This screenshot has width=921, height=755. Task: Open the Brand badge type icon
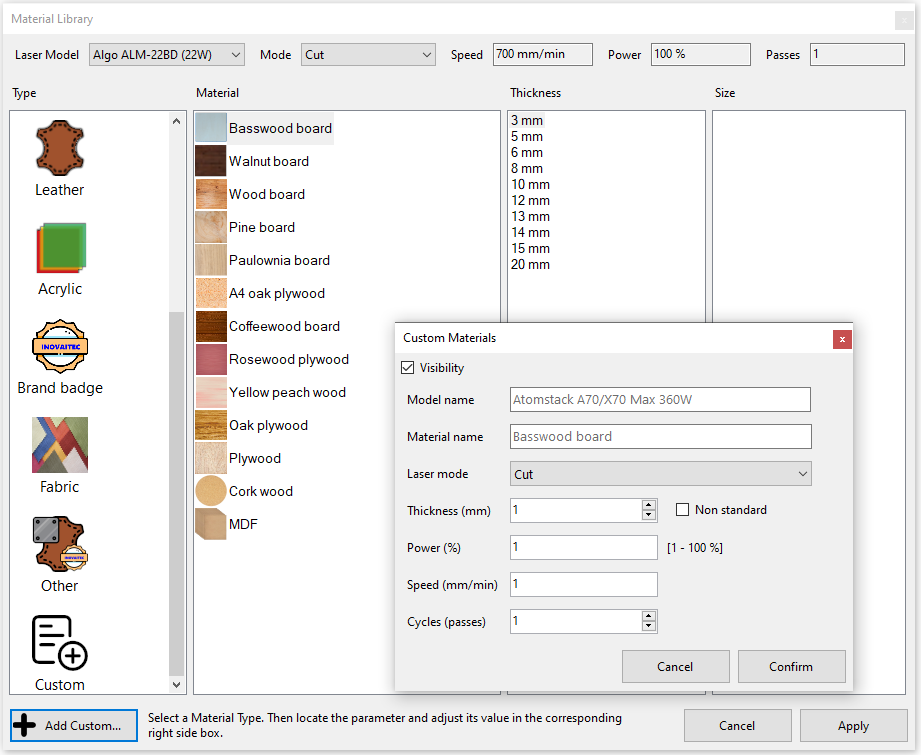60,346
